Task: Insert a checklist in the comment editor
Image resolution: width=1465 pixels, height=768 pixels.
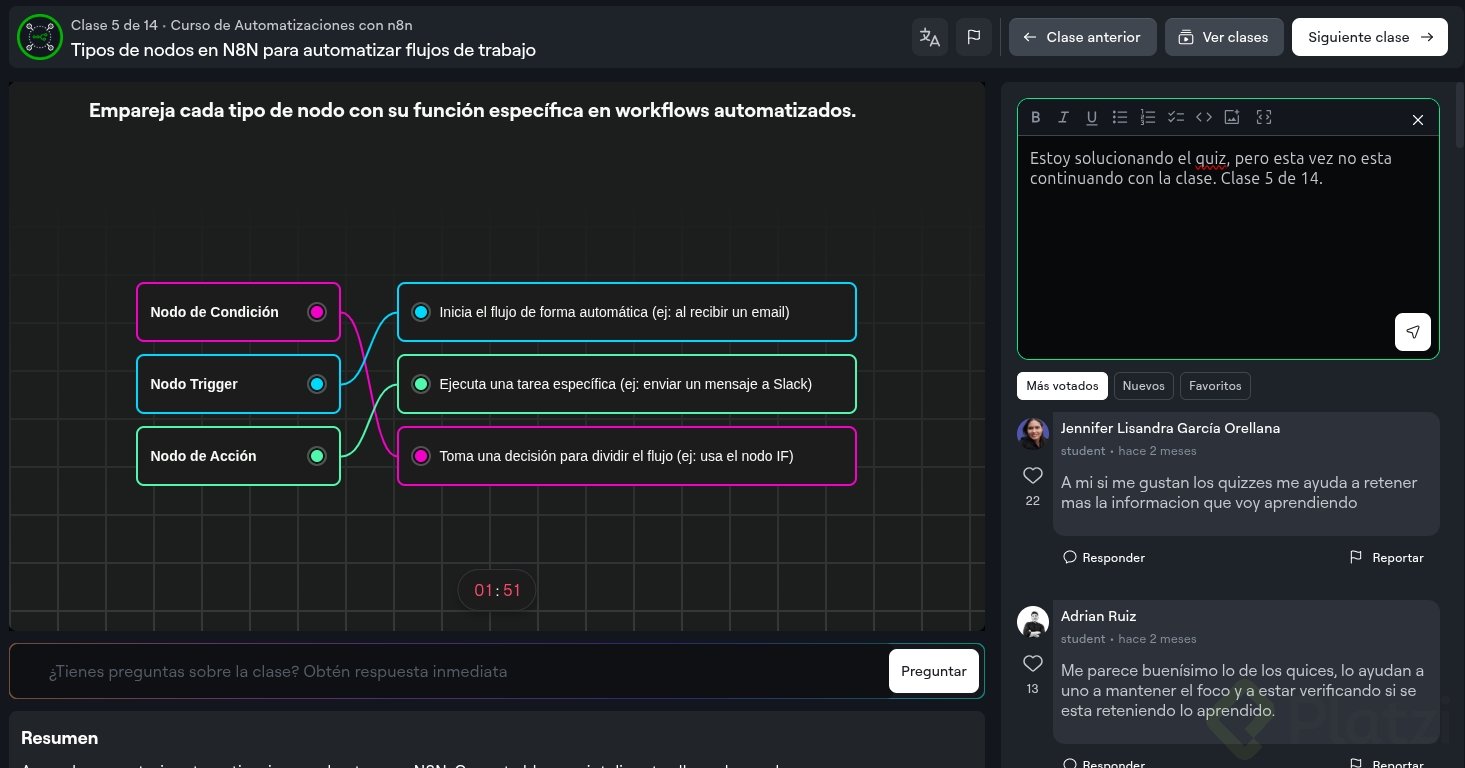Action: 1176,118
